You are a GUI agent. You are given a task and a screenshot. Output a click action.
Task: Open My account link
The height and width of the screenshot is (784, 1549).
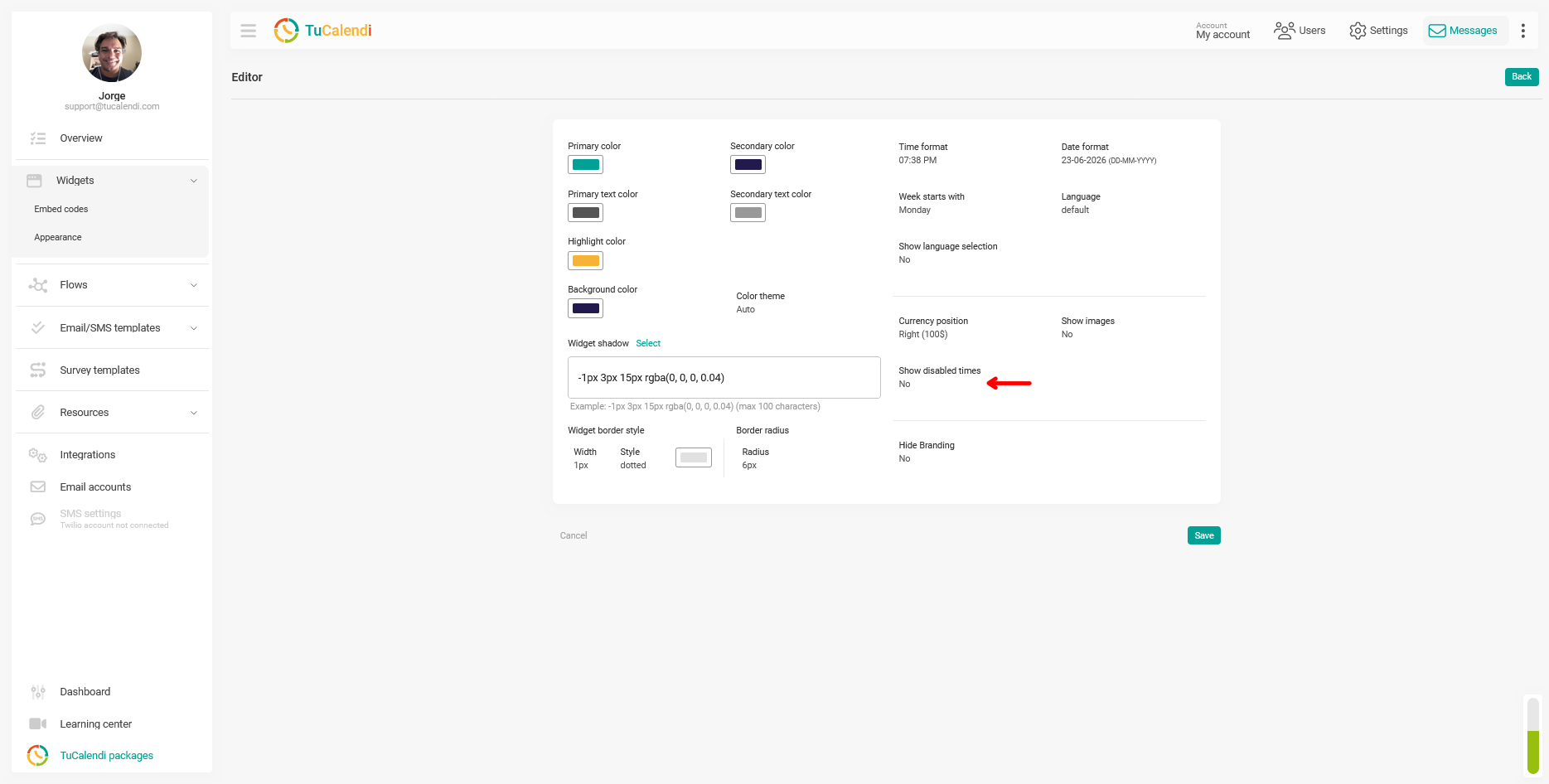point(1223,31)
